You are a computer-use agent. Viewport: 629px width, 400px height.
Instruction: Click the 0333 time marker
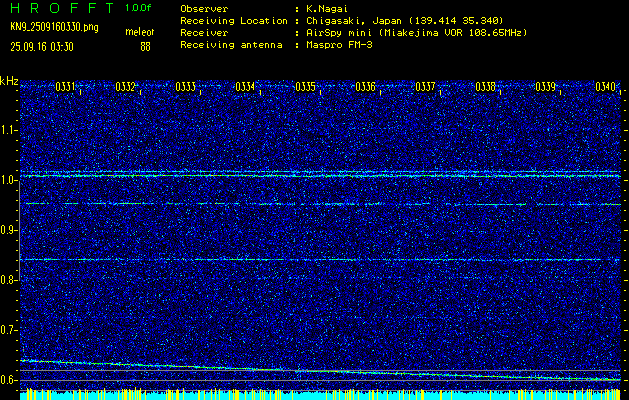click(185, 87)
